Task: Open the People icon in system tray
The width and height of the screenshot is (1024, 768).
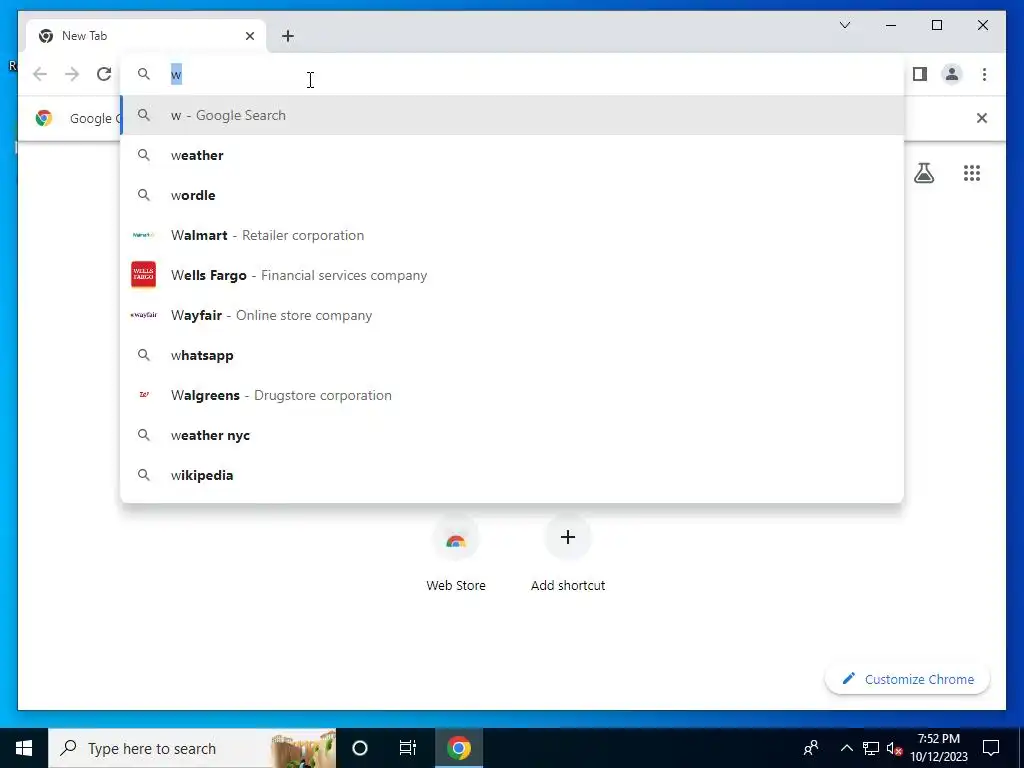Action: pos(811,748)
